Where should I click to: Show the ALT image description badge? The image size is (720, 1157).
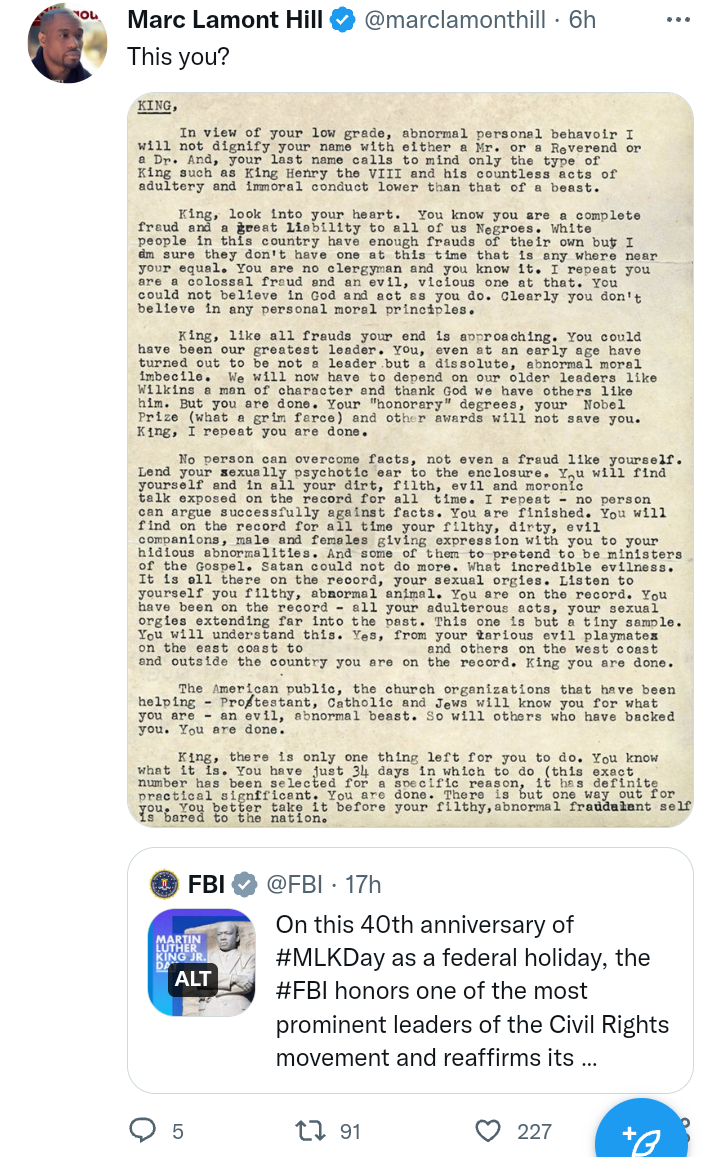(x=194, y=978)
